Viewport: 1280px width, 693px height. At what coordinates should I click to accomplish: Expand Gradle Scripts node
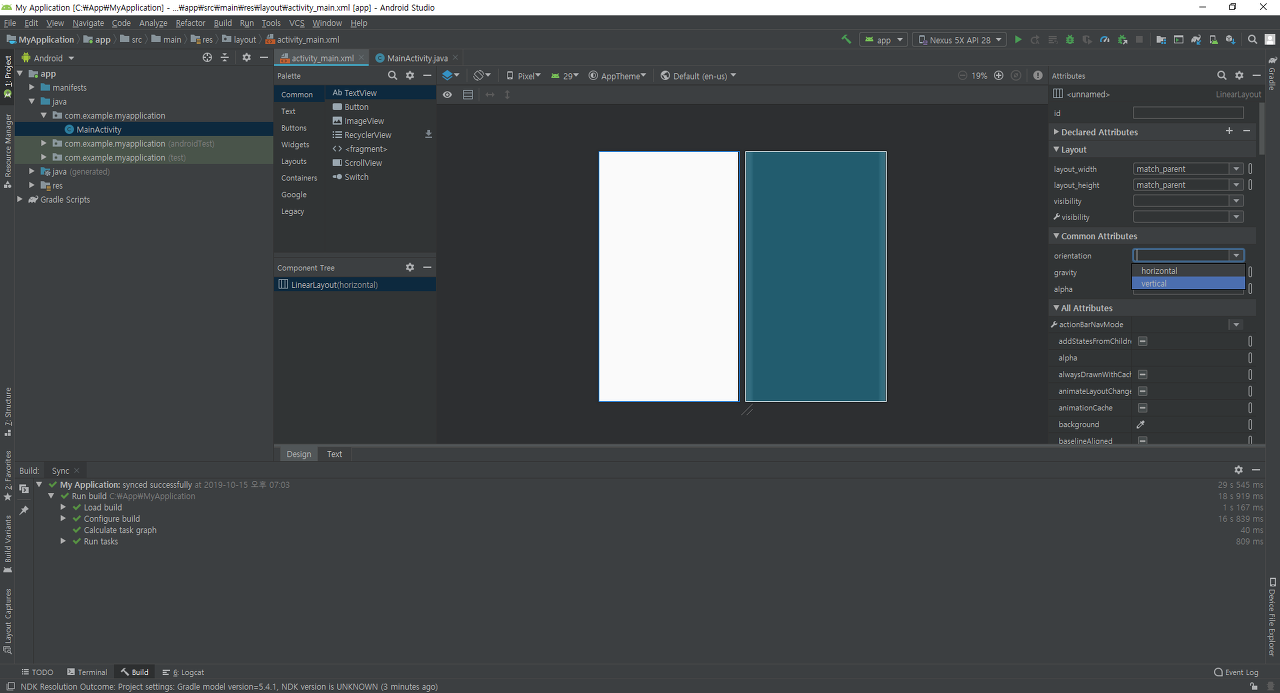pos(21,200)
